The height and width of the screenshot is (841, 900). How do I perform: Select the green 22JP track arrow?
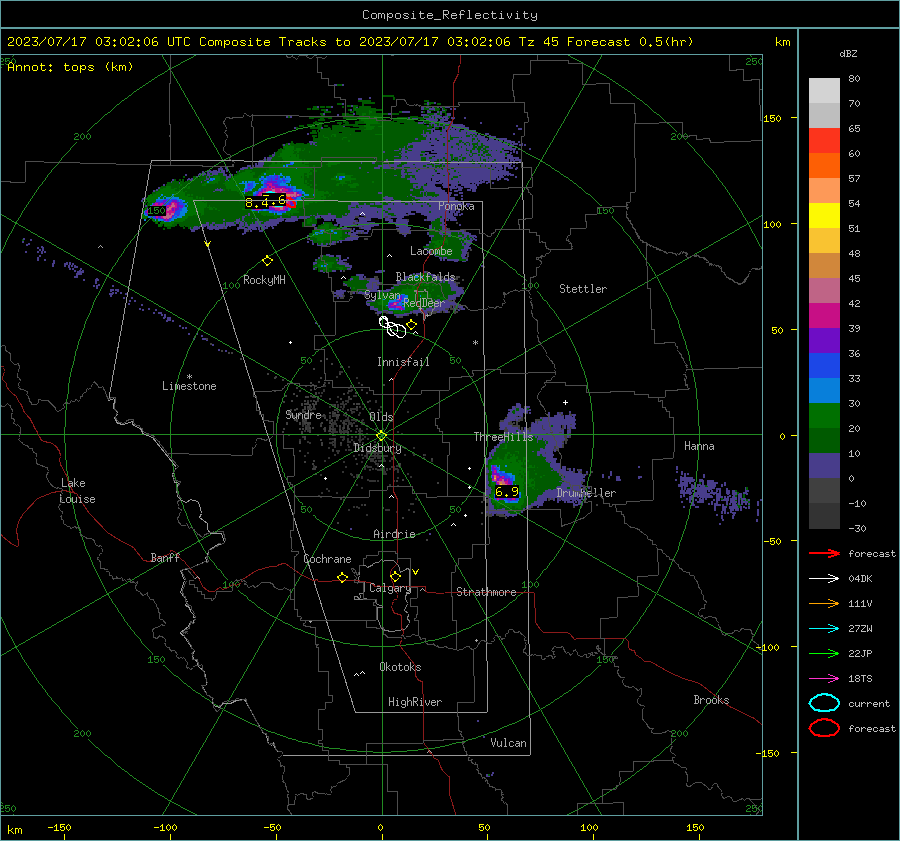click(824, 653)
